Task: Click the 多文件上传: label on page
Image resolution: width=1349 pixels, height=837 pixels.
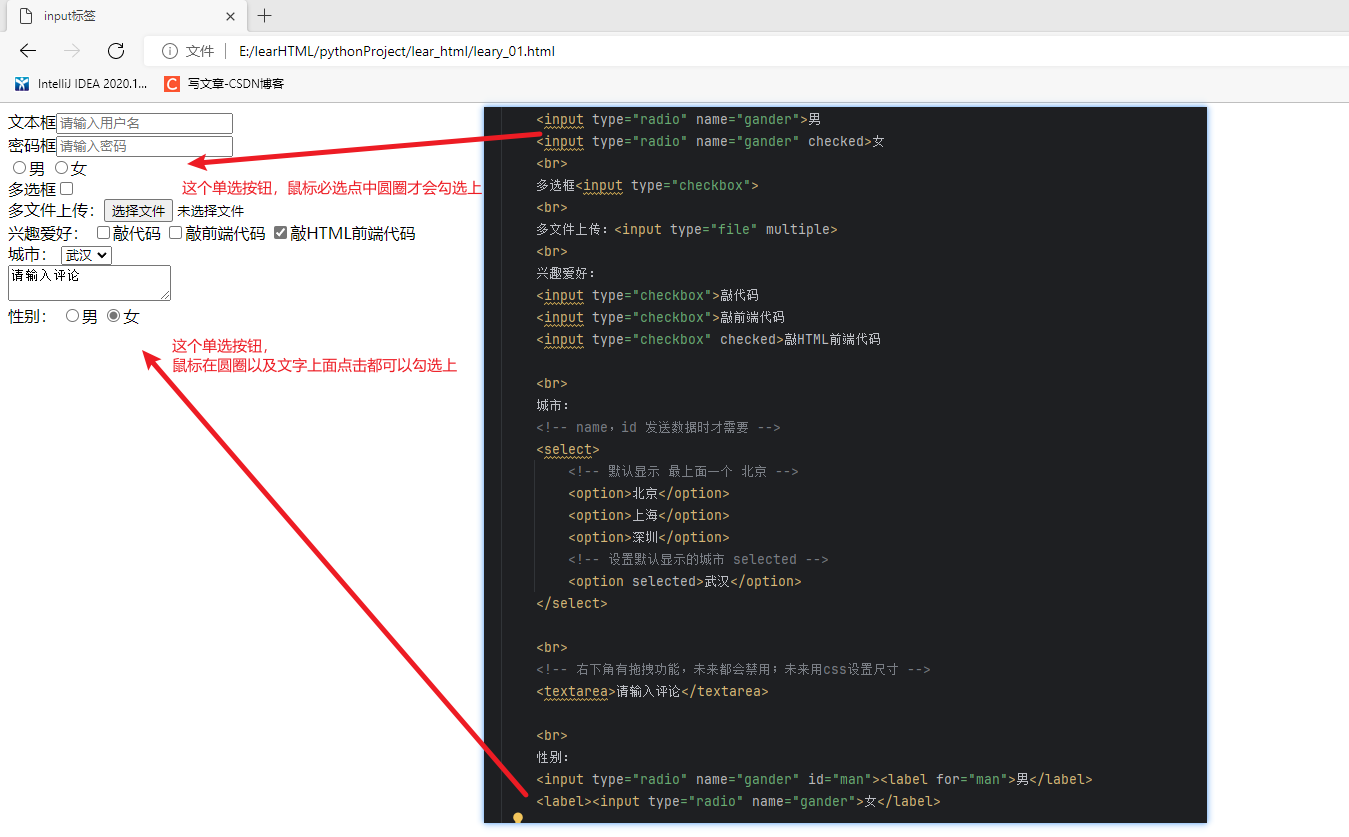Action: point(52,211)
